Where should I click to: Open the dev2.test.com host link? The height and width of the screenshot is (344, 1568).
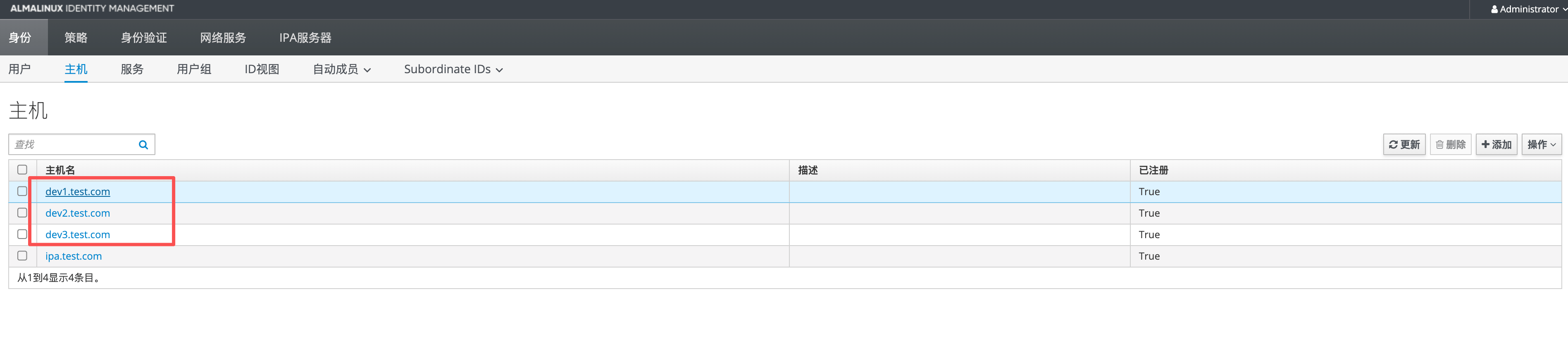click(77, 213)
